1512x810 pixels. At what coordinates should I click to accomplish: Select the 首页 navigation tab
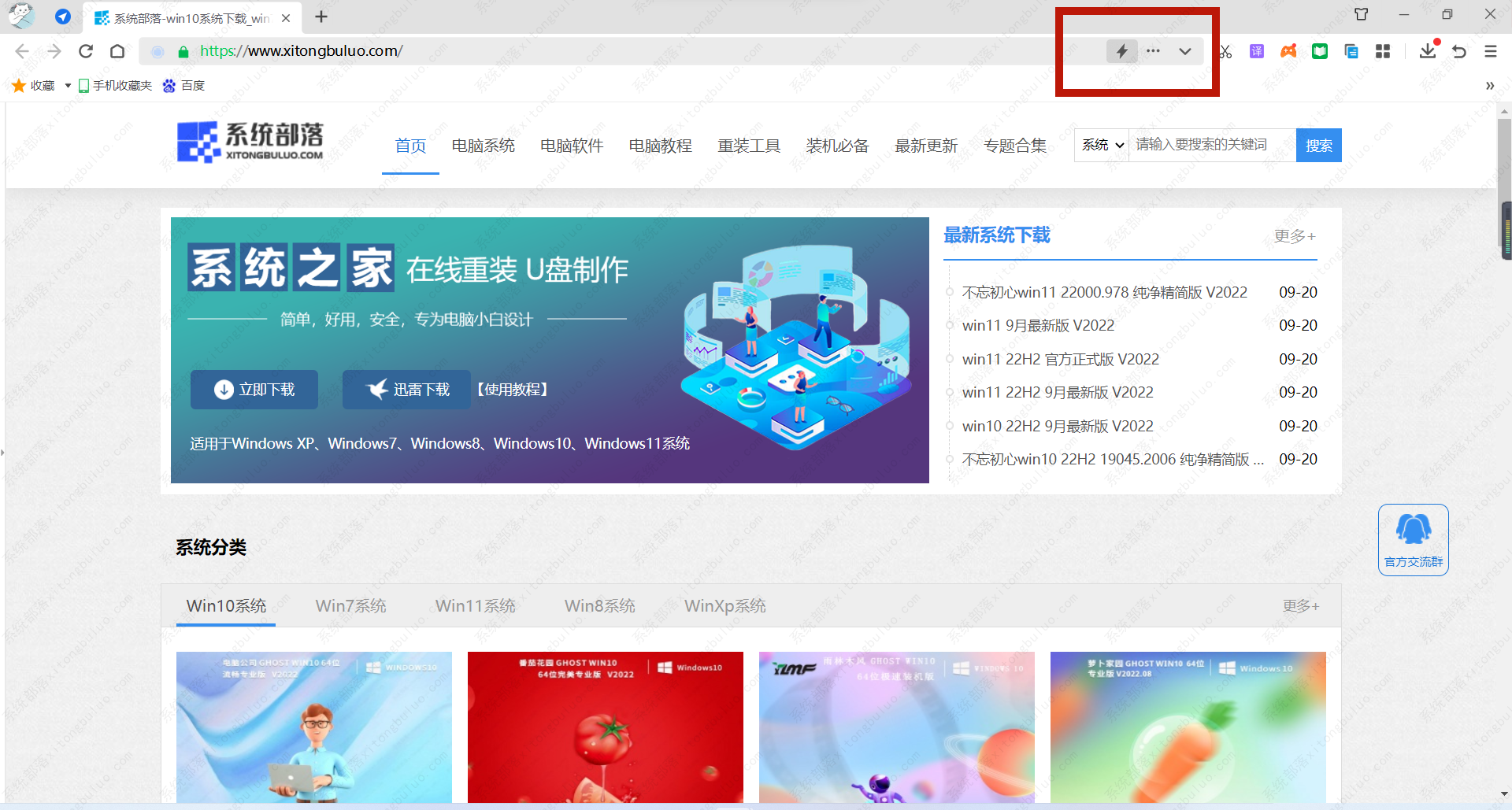pyautogui.click(x=410, y=146)
